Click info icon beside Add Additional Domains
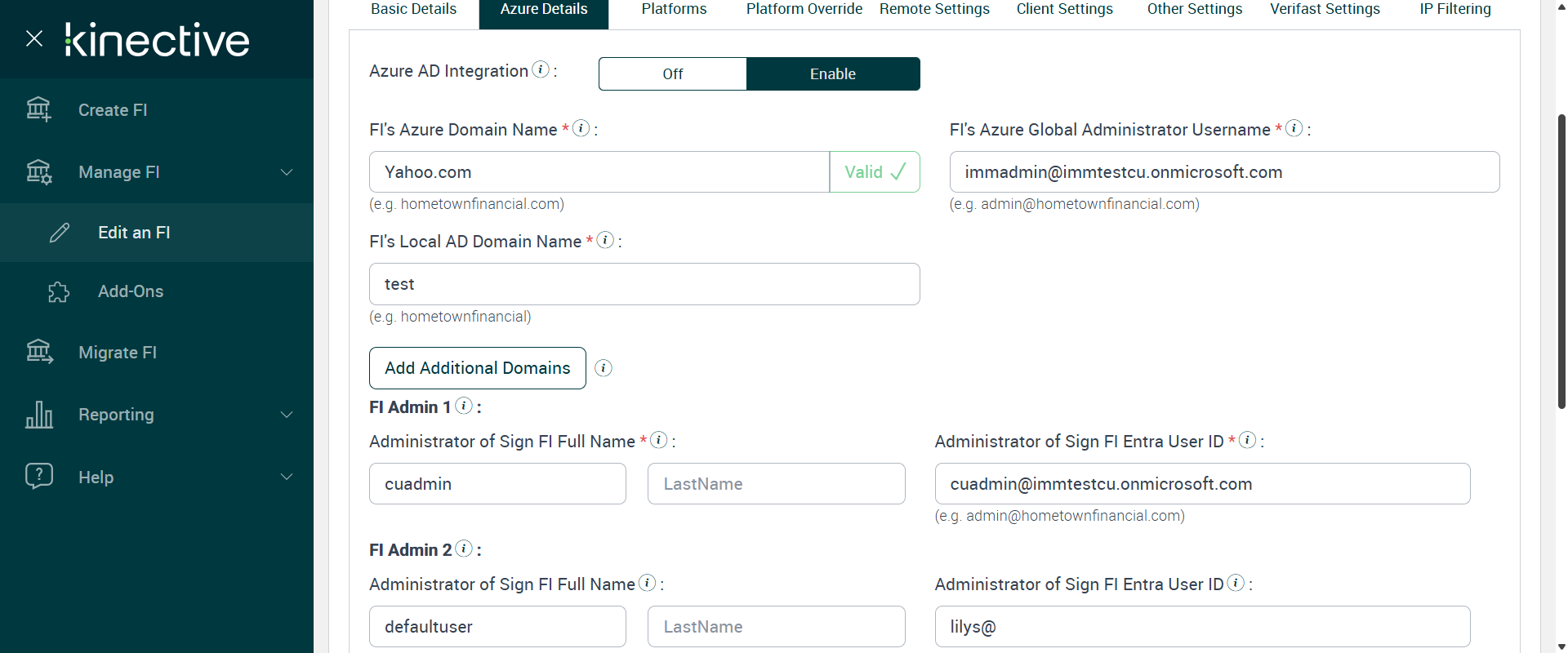This screenshot has width=1568, height=653. (604, 368)
